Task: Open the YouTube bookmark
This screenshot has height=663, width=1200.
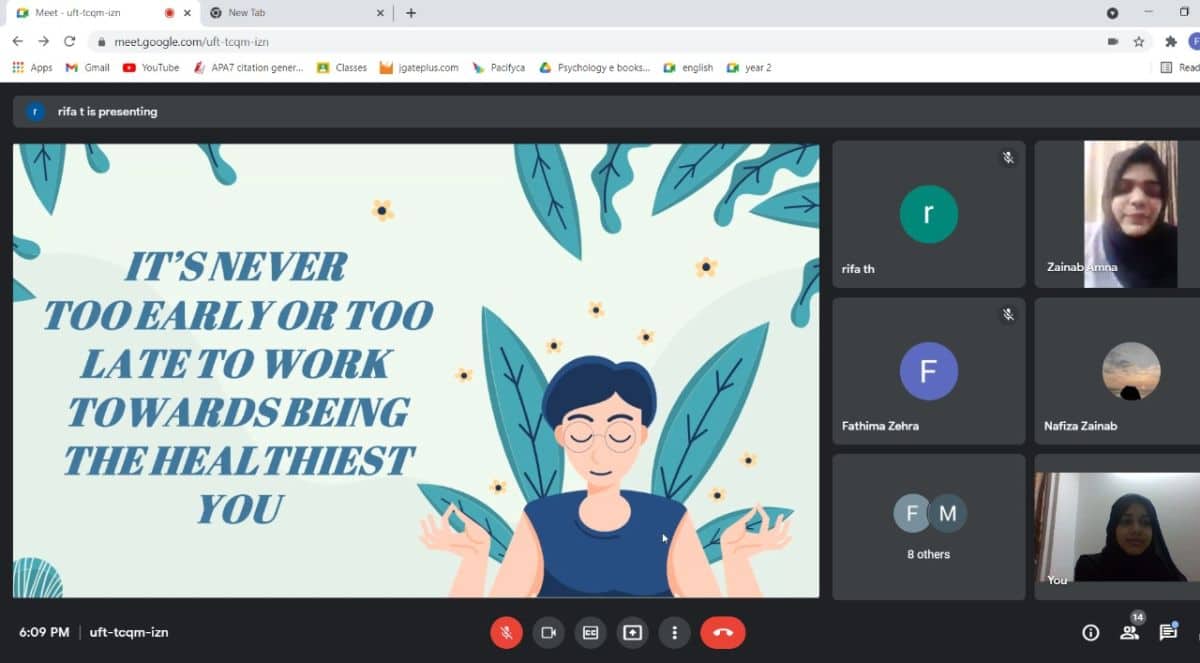Action: click(151, 68)
